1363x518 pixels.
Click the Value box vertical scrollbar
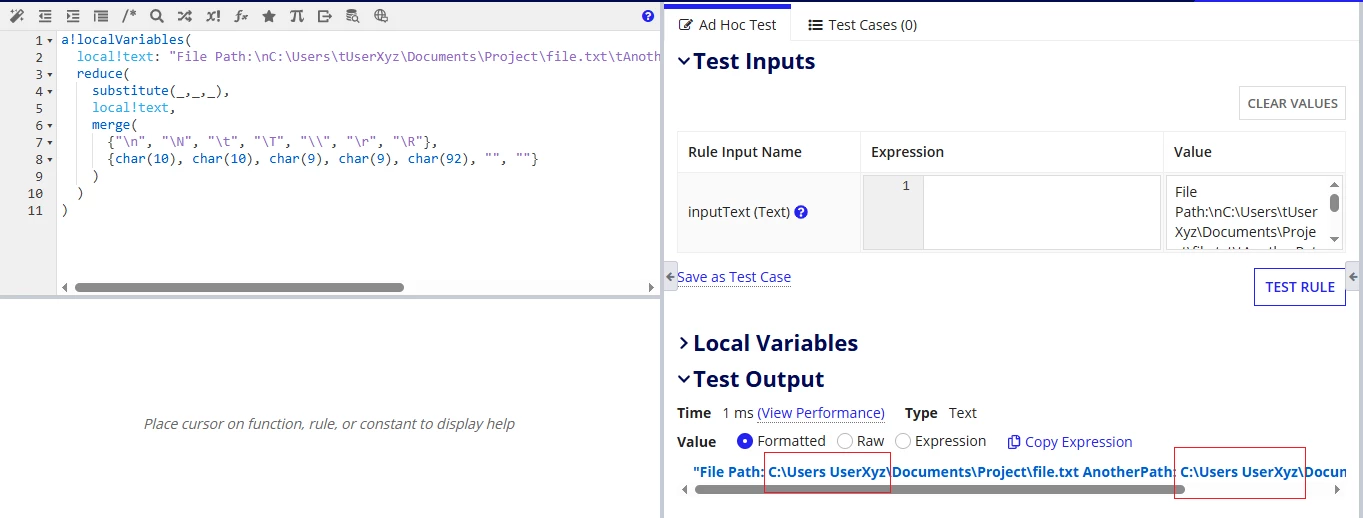click(1335, 203)
